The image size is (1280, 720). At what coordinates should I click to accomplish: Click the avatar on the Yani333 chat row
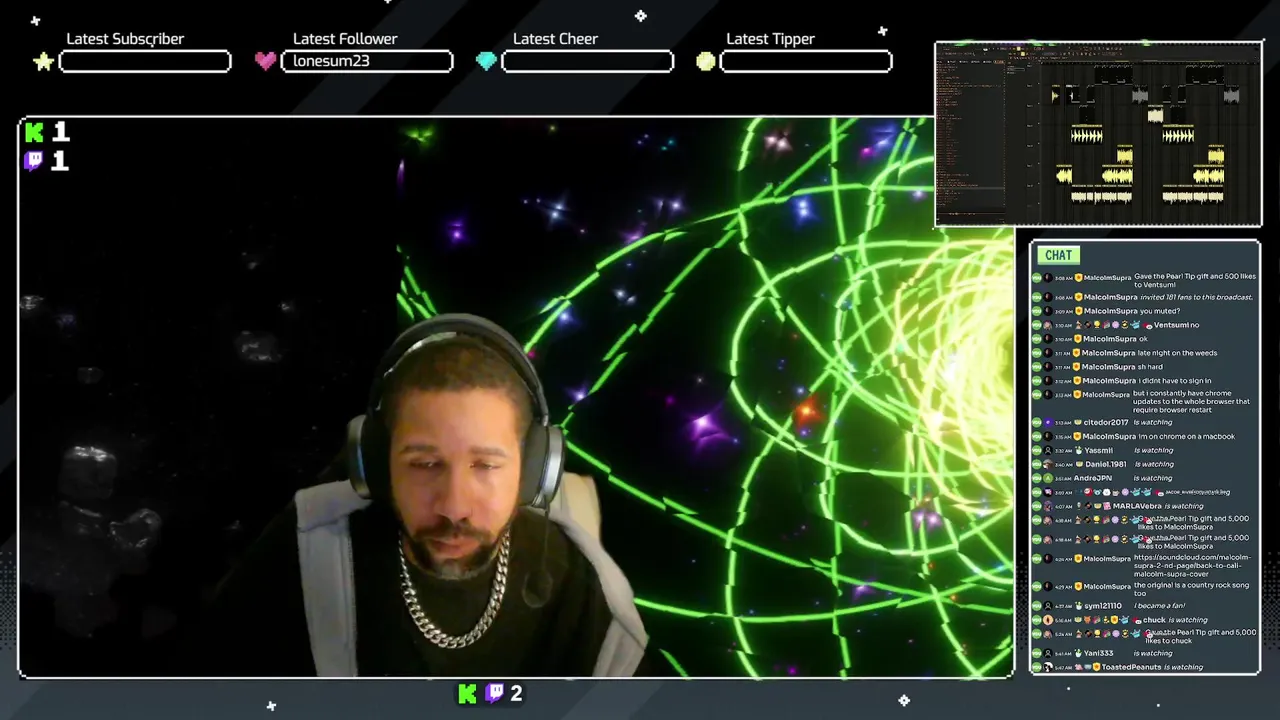point(1047,653)
